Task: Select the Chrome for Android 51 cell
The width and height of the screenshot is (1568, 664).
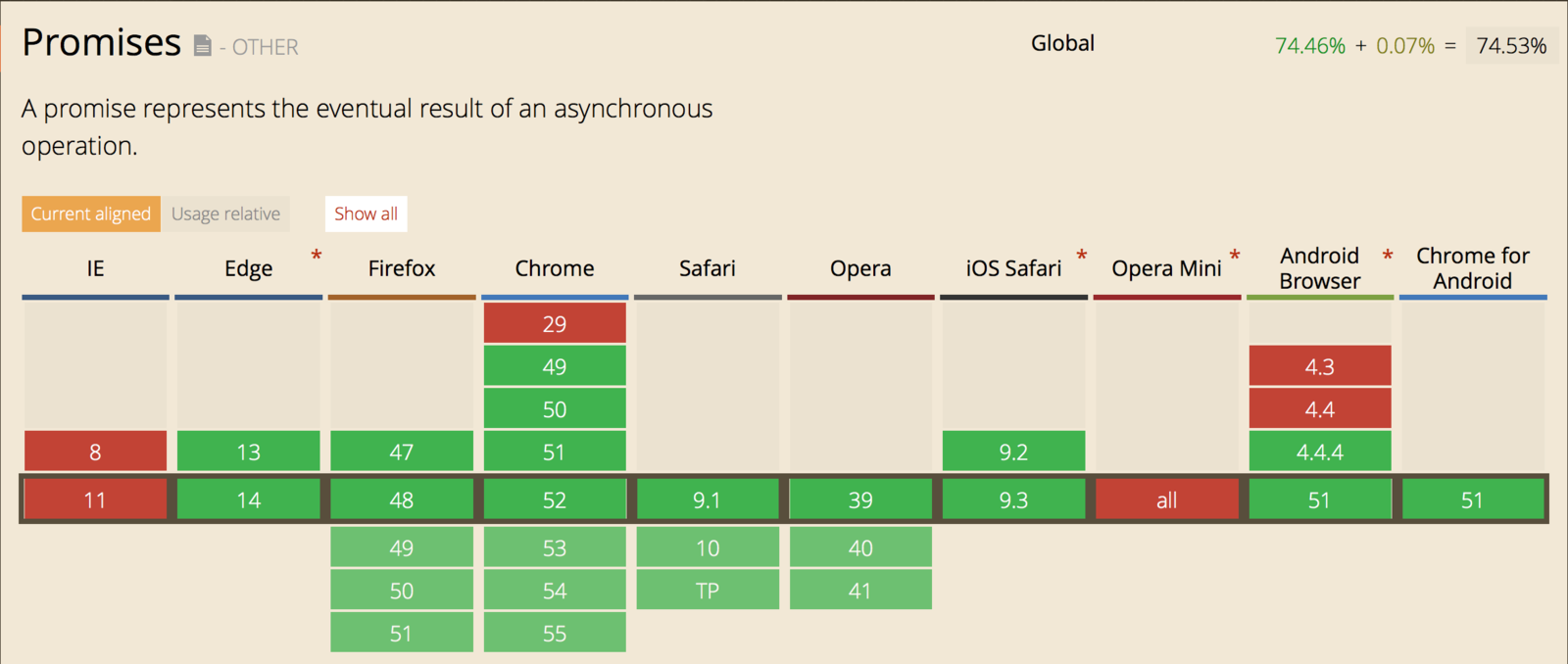Action: click(x=1473, y=499)
